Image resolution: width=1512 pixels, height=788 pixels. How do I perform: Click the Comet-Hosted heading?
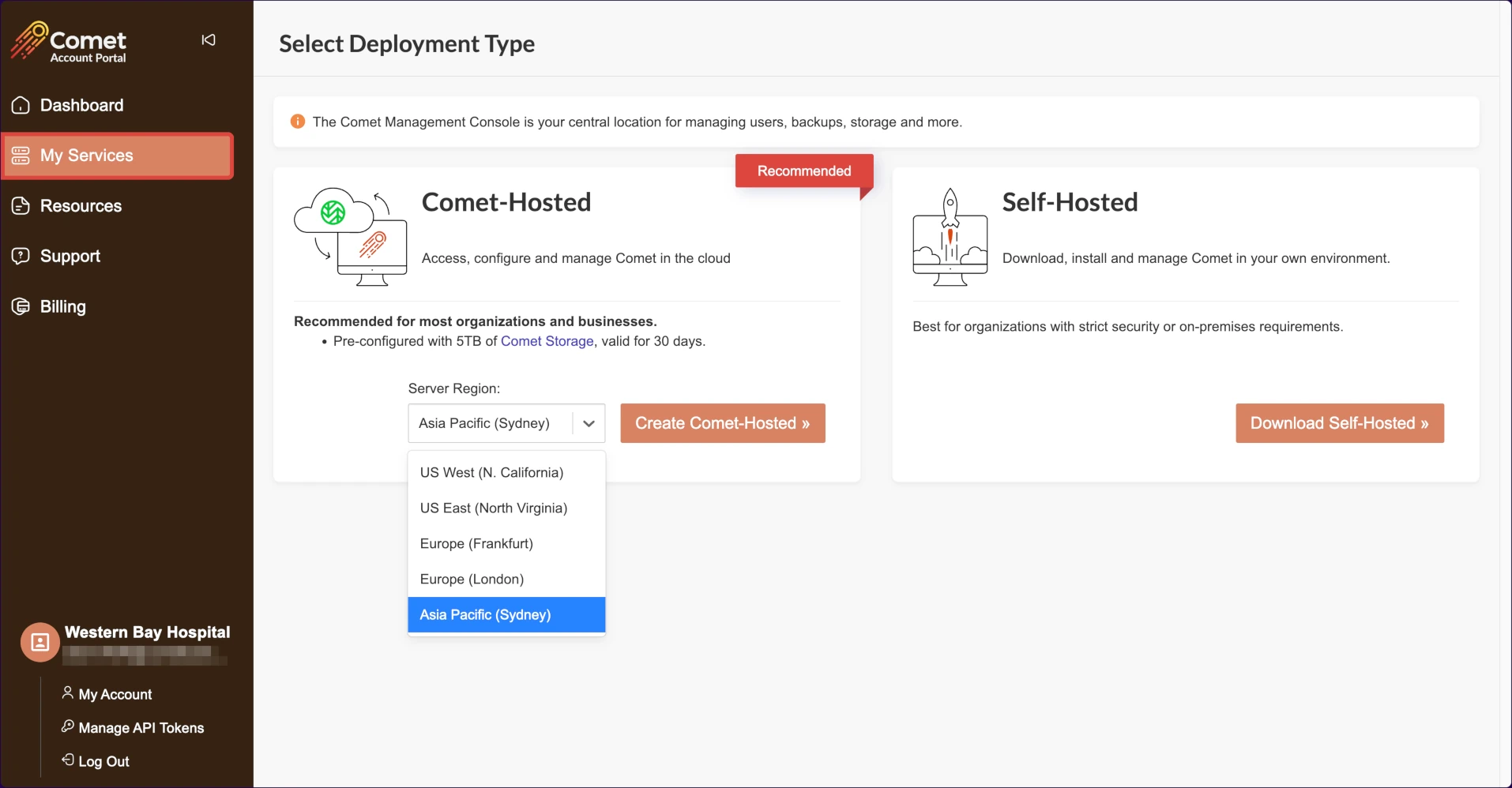(506, 202)
